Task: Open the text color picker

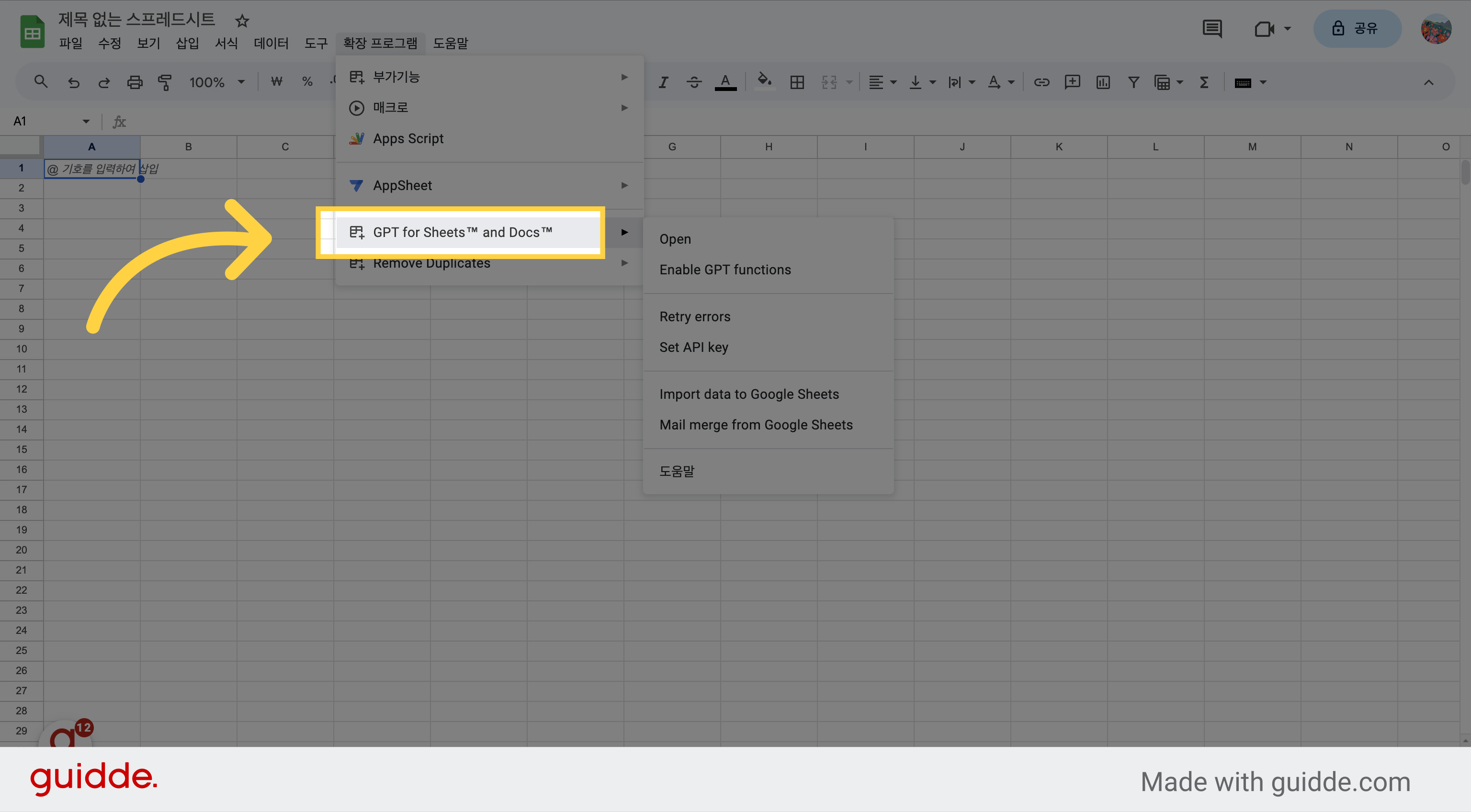Action: point(725,82)
